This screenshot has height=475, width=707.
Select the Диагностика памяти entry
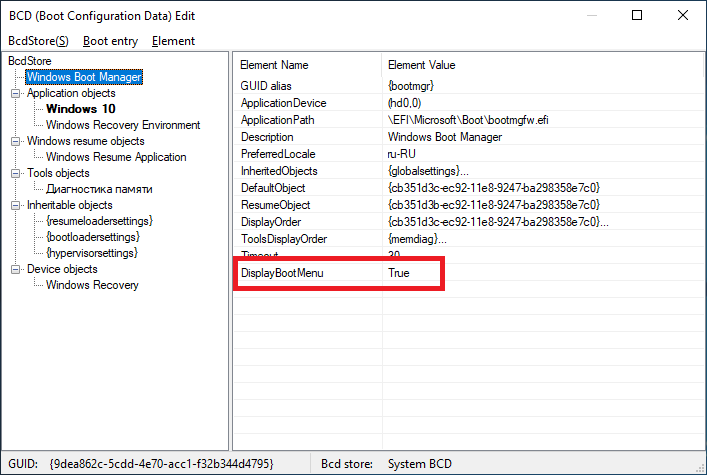pyautogui.click(x=99, y=189)
